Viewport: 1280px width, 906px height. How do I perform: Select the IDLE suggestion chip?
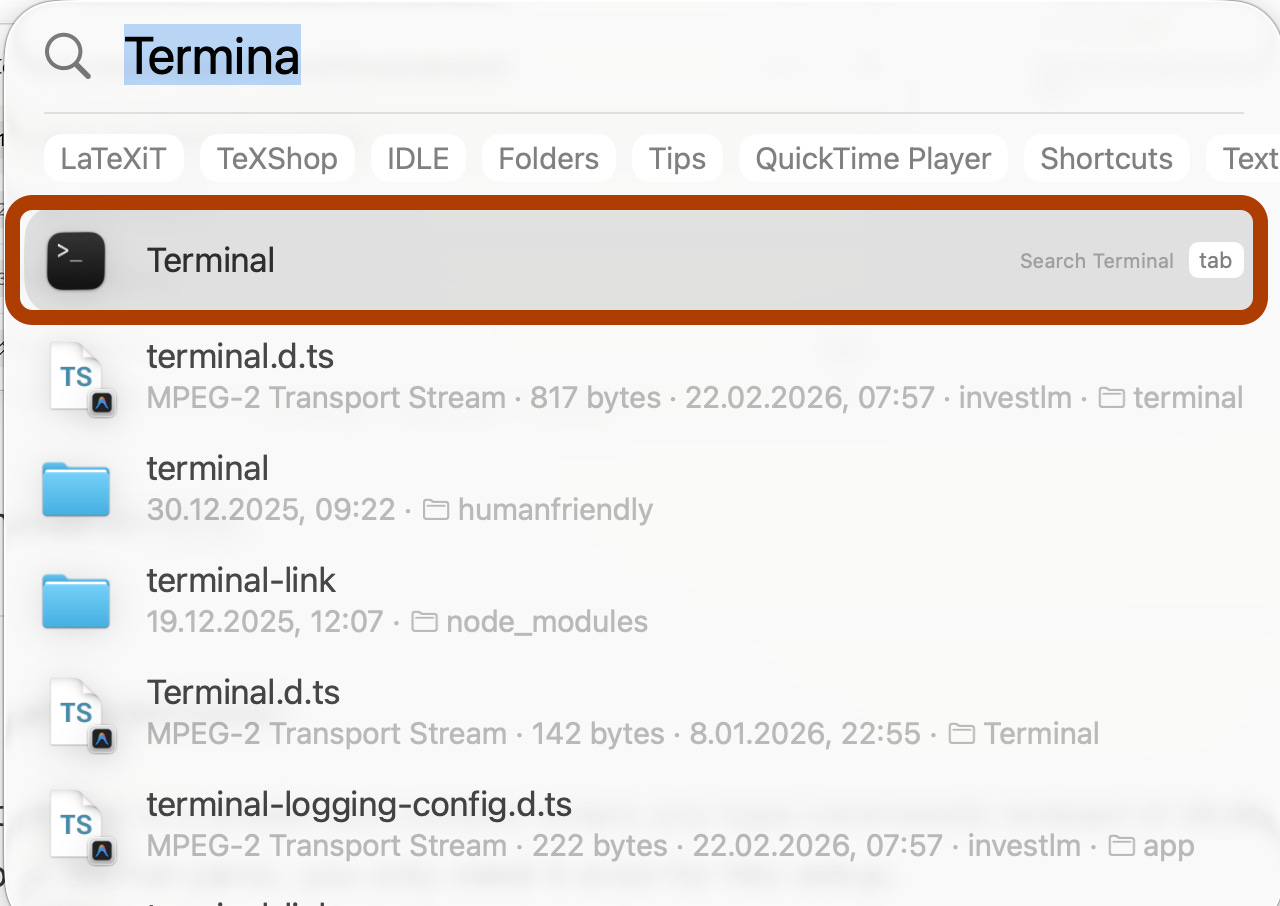418,158
